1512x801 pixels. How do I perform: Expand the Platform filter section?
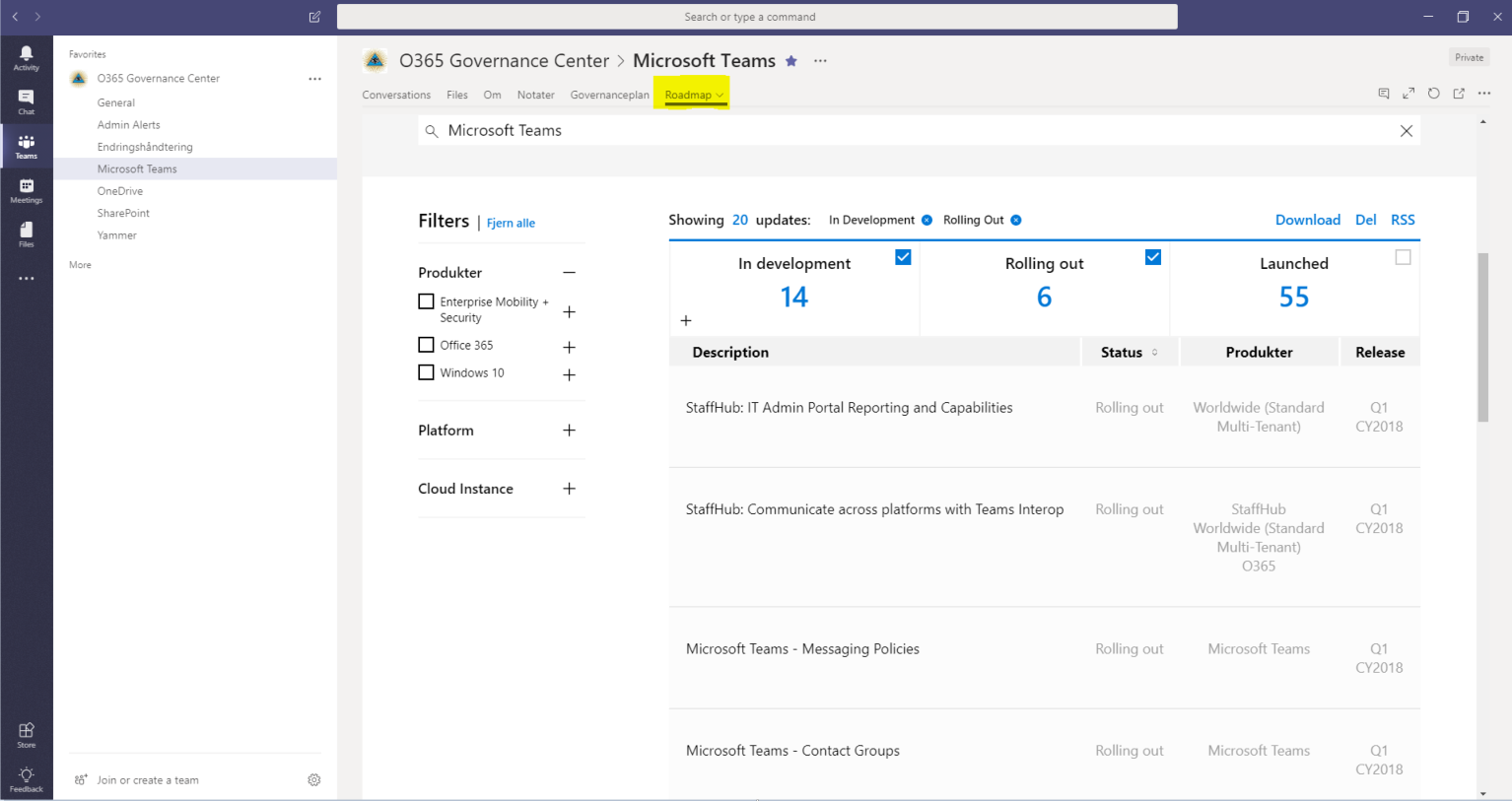click(569, 430)
